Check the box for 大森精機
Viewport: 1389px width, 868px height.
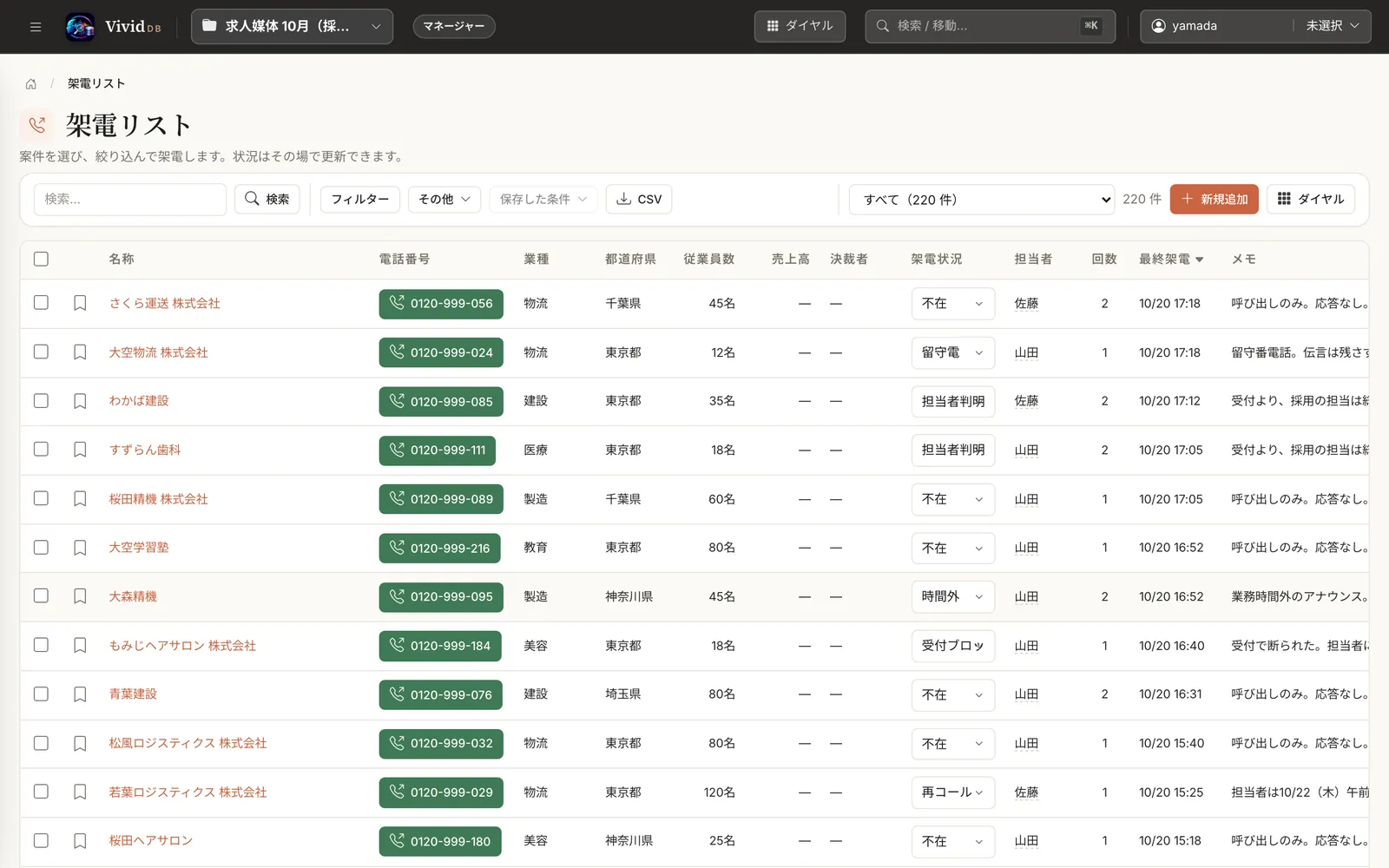click(41, 595)
